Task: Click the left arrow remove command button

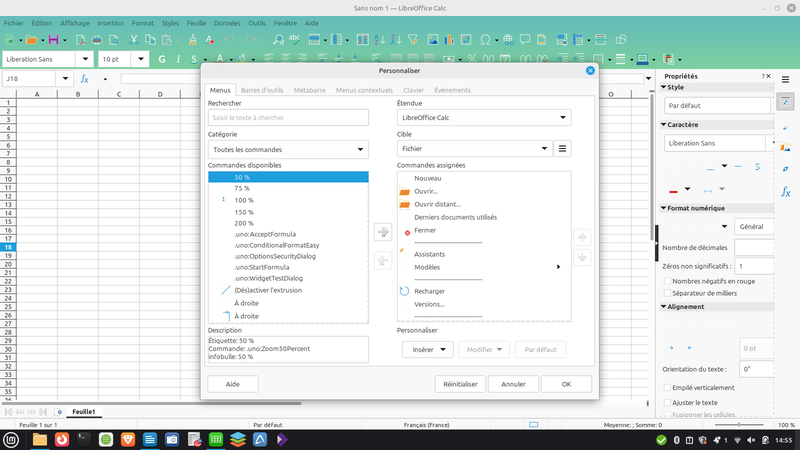Action: click(383, 260)
